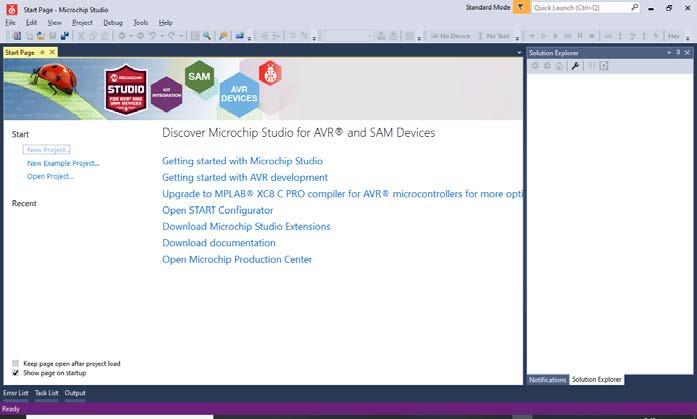The width and height of the screenshot is (697, 419).
Task: Click the Pause debugging toolbar icon
Action: tap(580, 36)
